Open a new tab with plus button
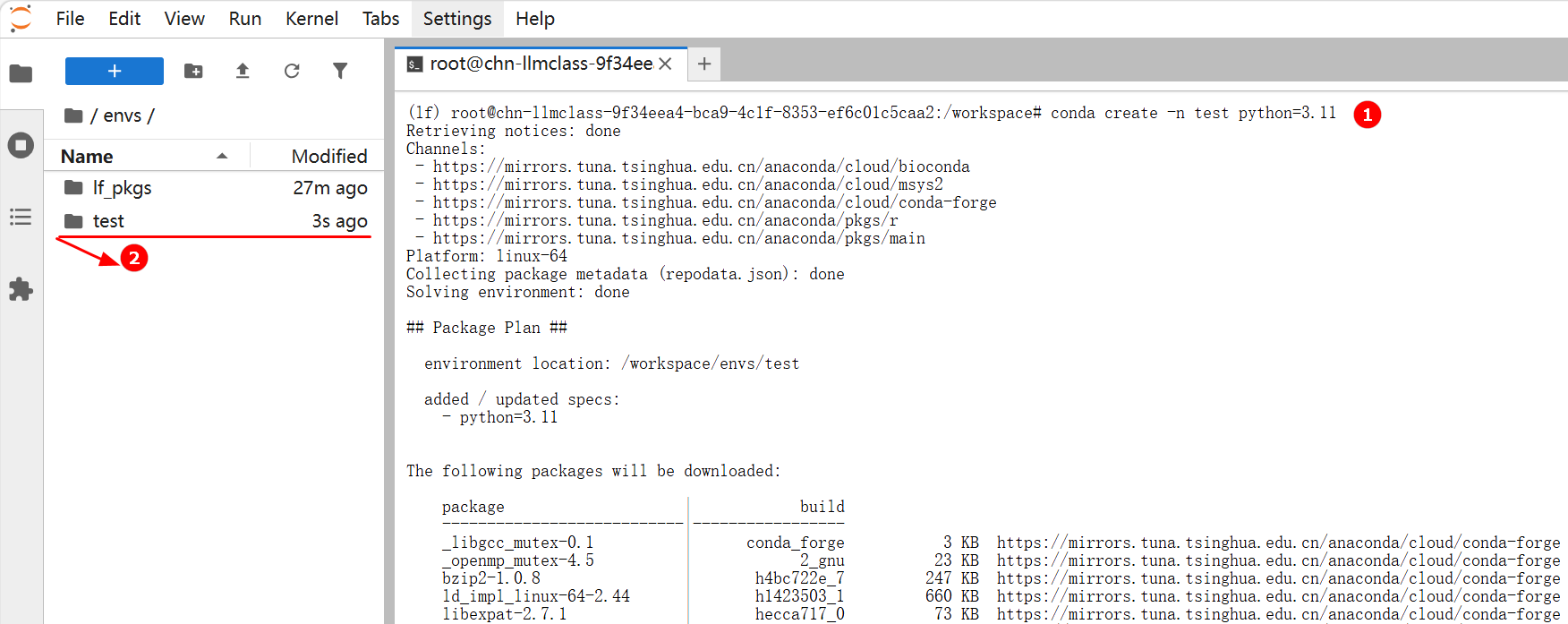 [x=704, y=64]
